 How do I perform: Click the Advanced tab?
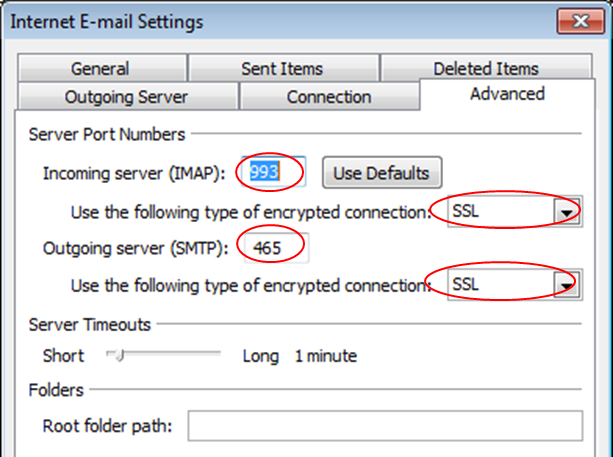click(x=507, y=94)
